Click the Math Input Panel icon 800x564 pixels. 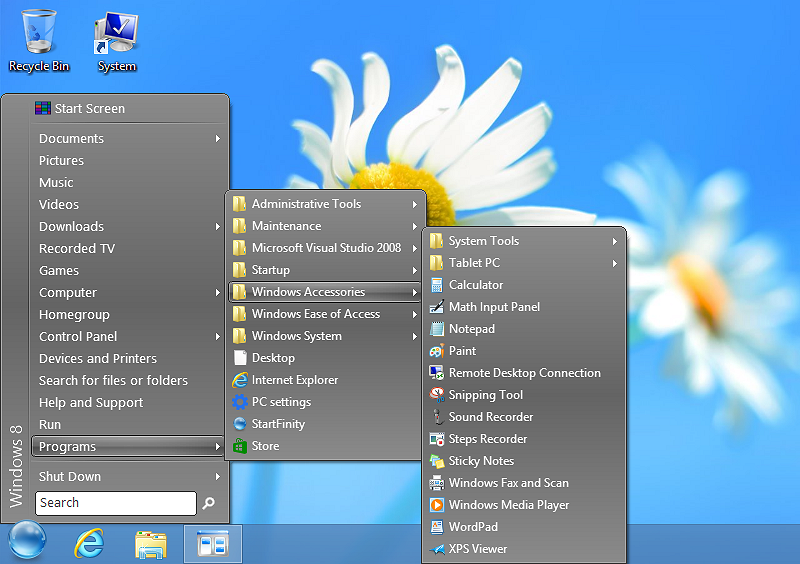click(x=437, y=307)
